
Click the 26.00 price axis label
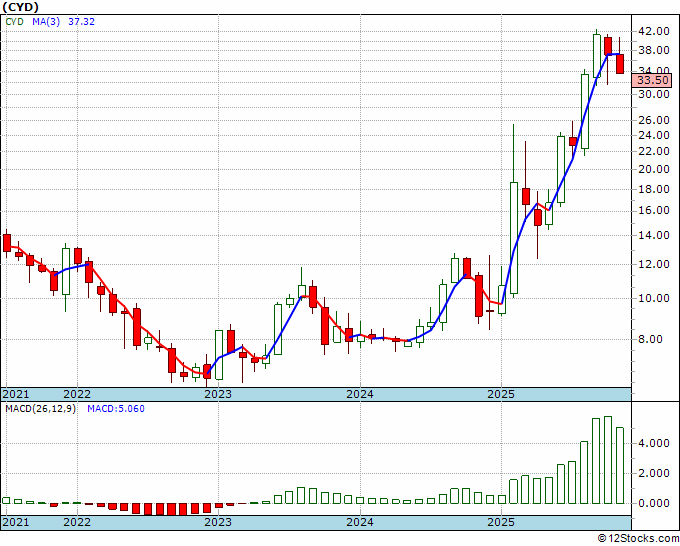654,120
